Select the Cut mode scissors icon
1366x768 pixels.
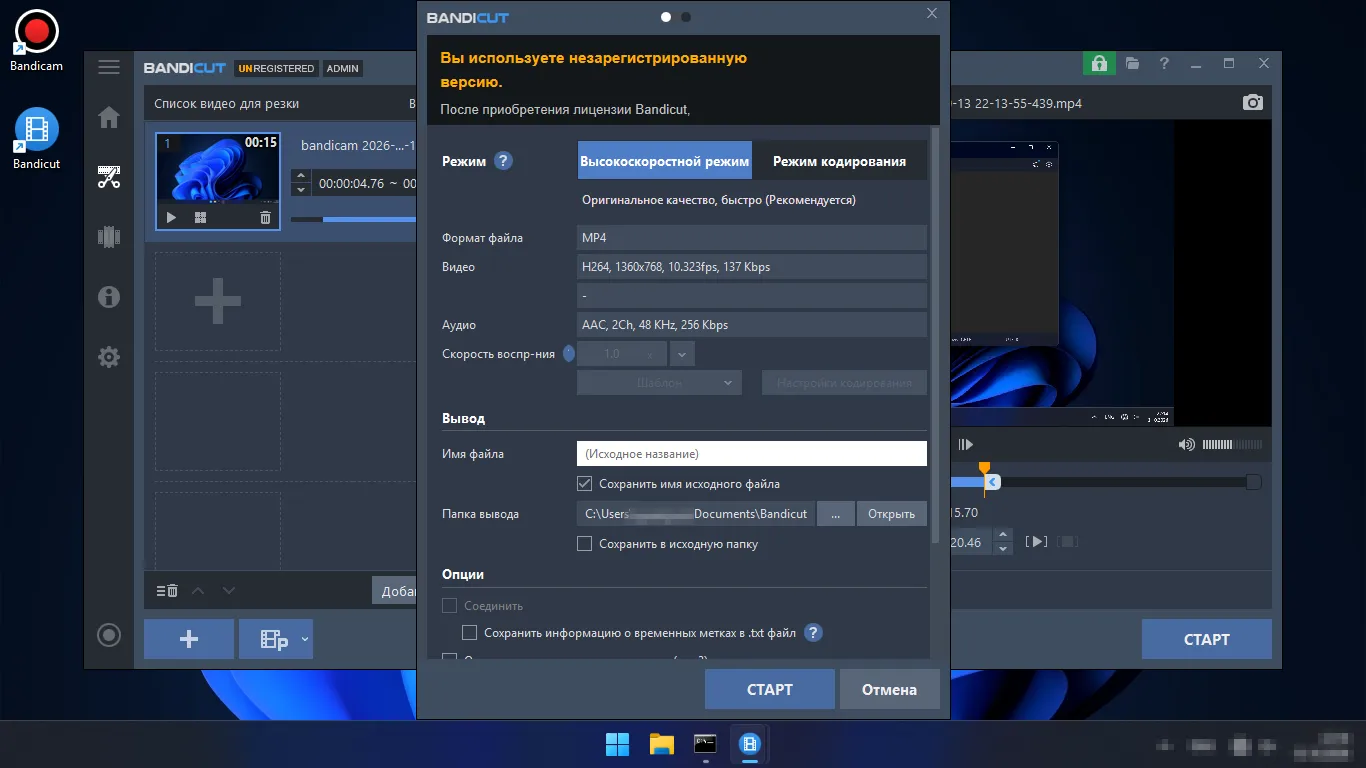109,178
